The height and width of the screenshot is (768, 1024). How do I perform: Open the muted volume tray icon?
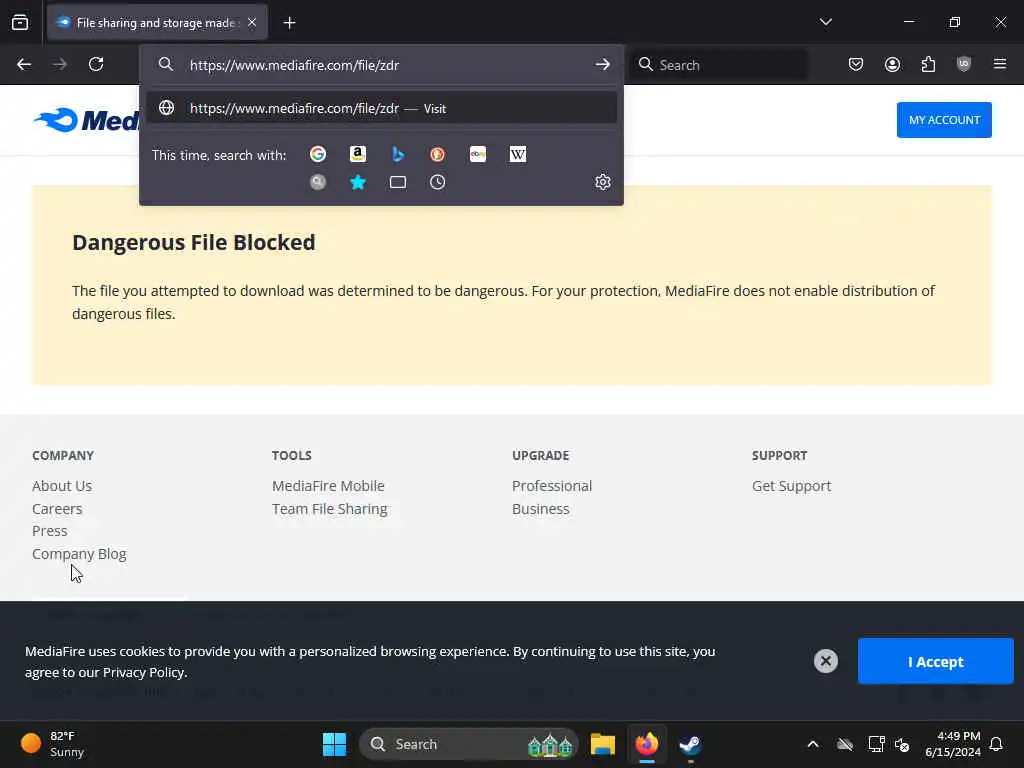(902, 744)
